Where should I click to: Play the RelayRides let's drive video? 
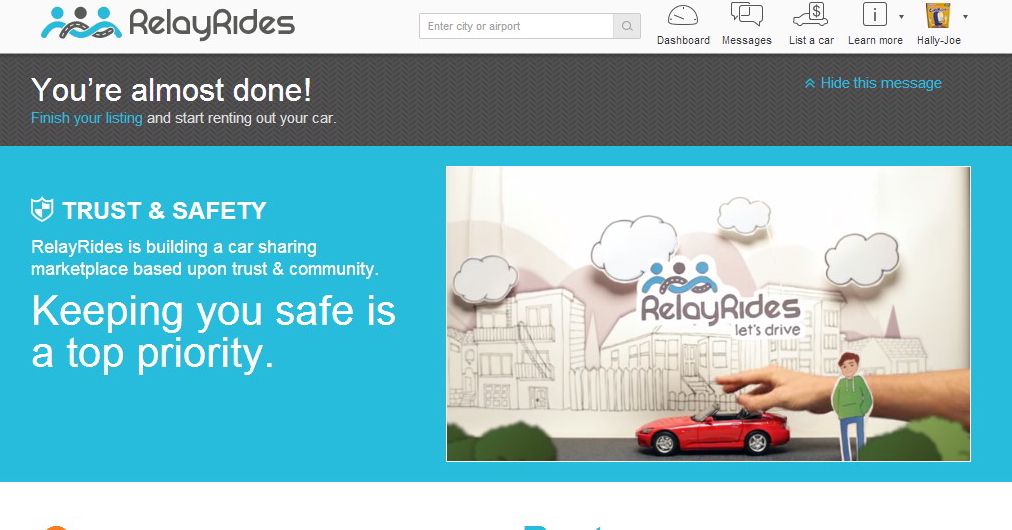[708, 314]
